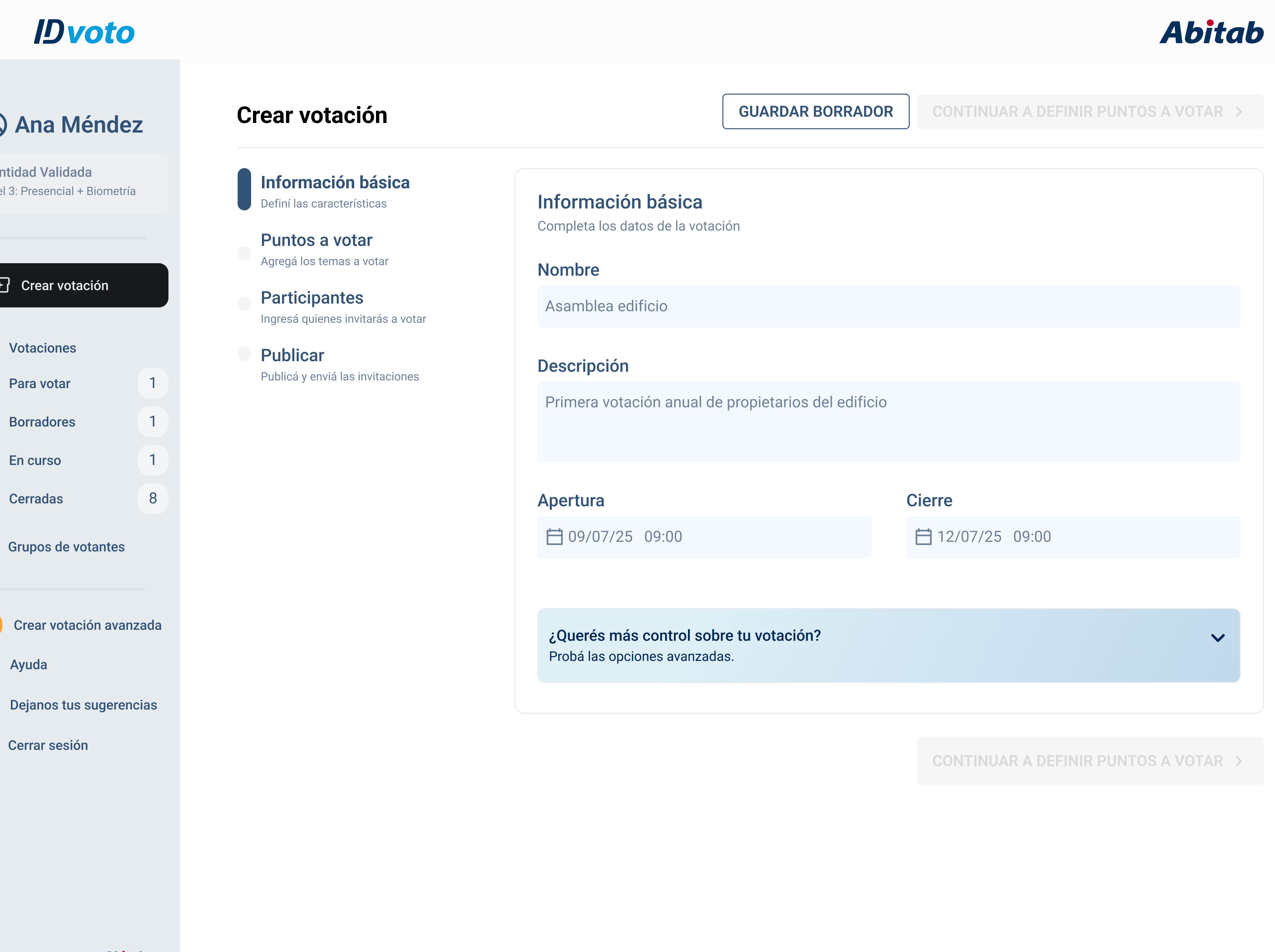Click the calendar icon in Cierre field
Viewport: 1275px width, 952px height.
point(923,536)
